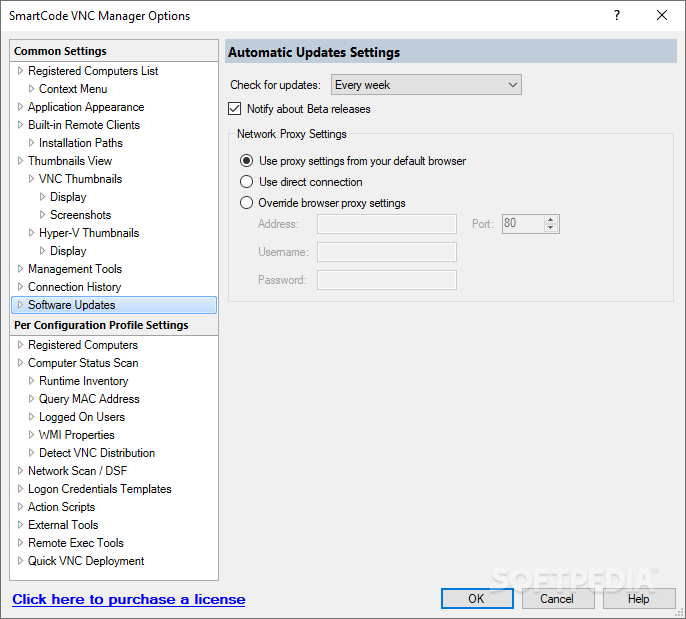686x619 pixels.
Task: Select Query MAC Address tree item
Action: click(89, 399)
